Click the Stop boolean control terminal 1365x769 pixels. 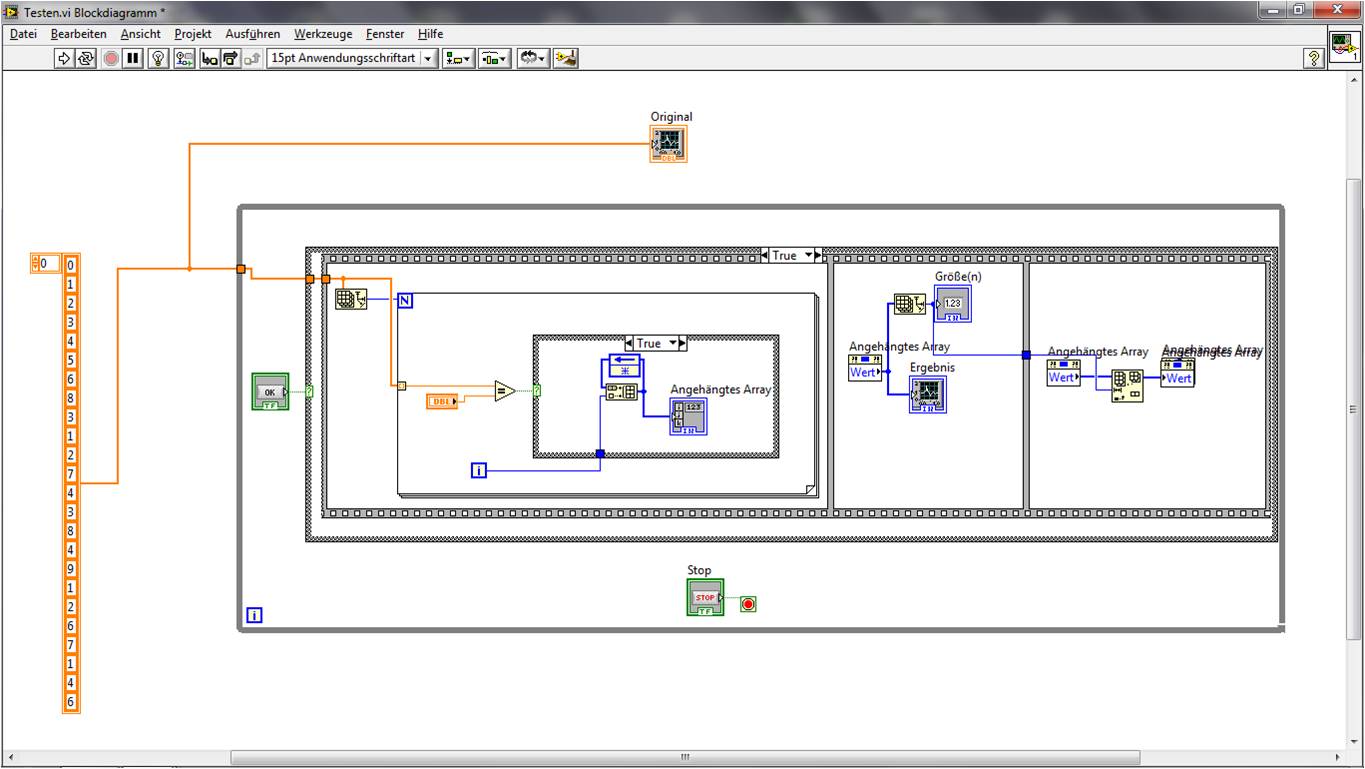[x=705, y=598]
